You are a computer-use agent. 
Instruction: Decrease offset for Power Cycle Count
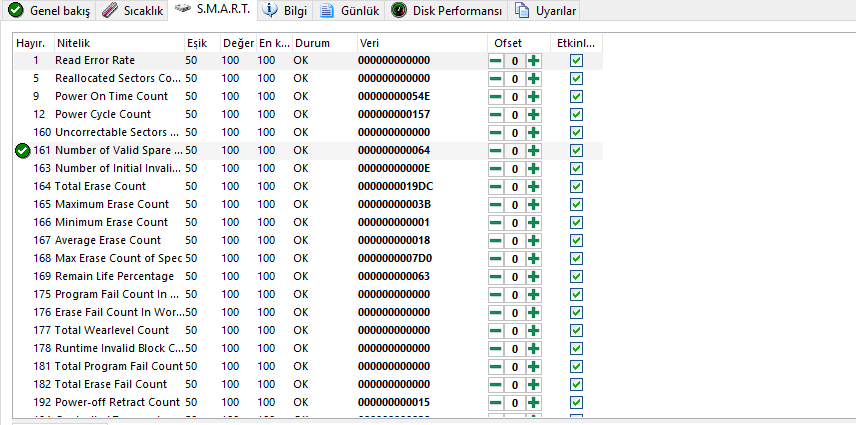pos(496,115)
